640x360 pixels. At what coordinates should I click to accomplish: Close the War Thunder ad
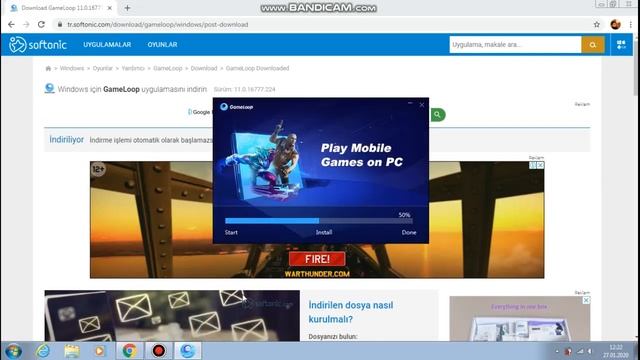pos(540,165)
